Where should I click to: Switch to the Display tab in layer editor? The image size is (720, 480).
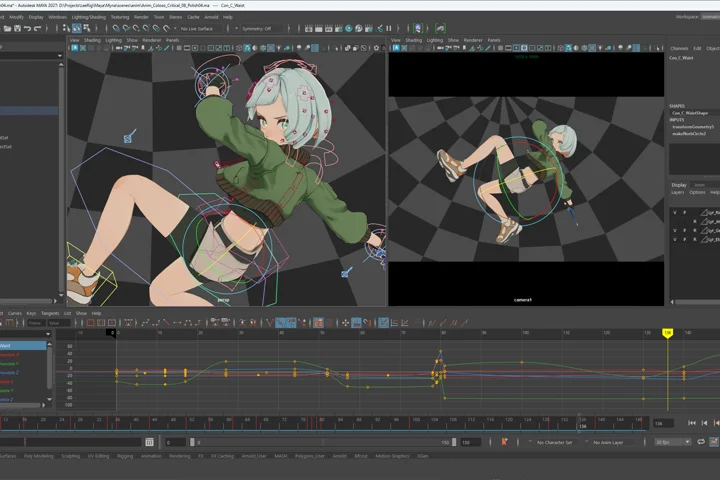tap(679, 185)
